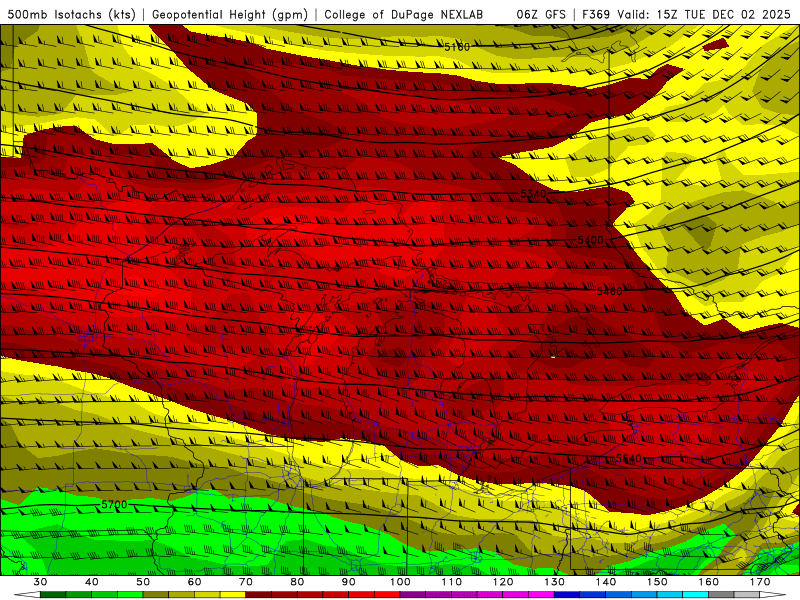Click the 50 value on the color scale
The height and width of the screenshot is (600, 800).
pos(143,582)
